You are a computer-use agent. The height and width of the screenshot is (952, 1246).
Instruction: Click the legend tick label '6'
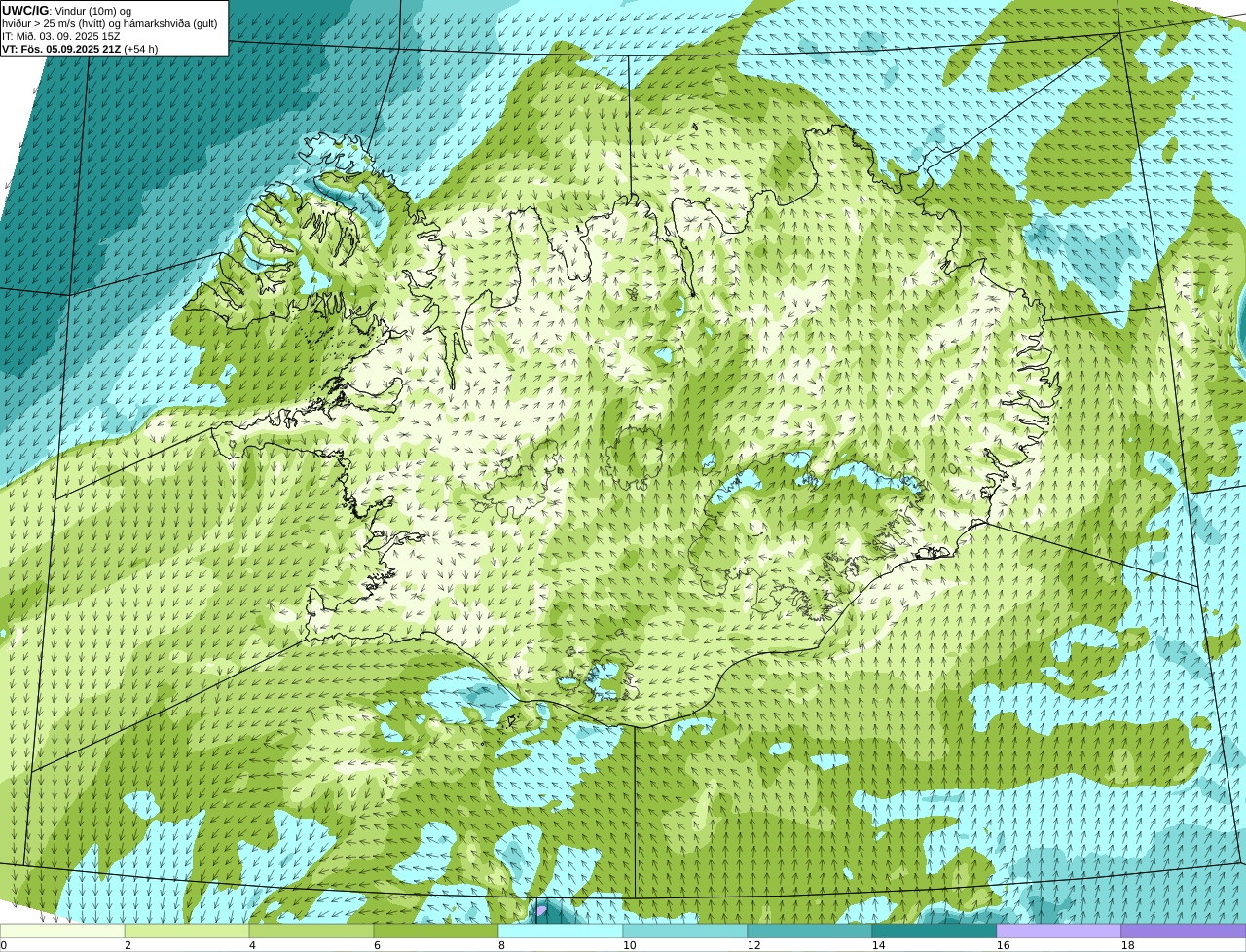point(377,945)
